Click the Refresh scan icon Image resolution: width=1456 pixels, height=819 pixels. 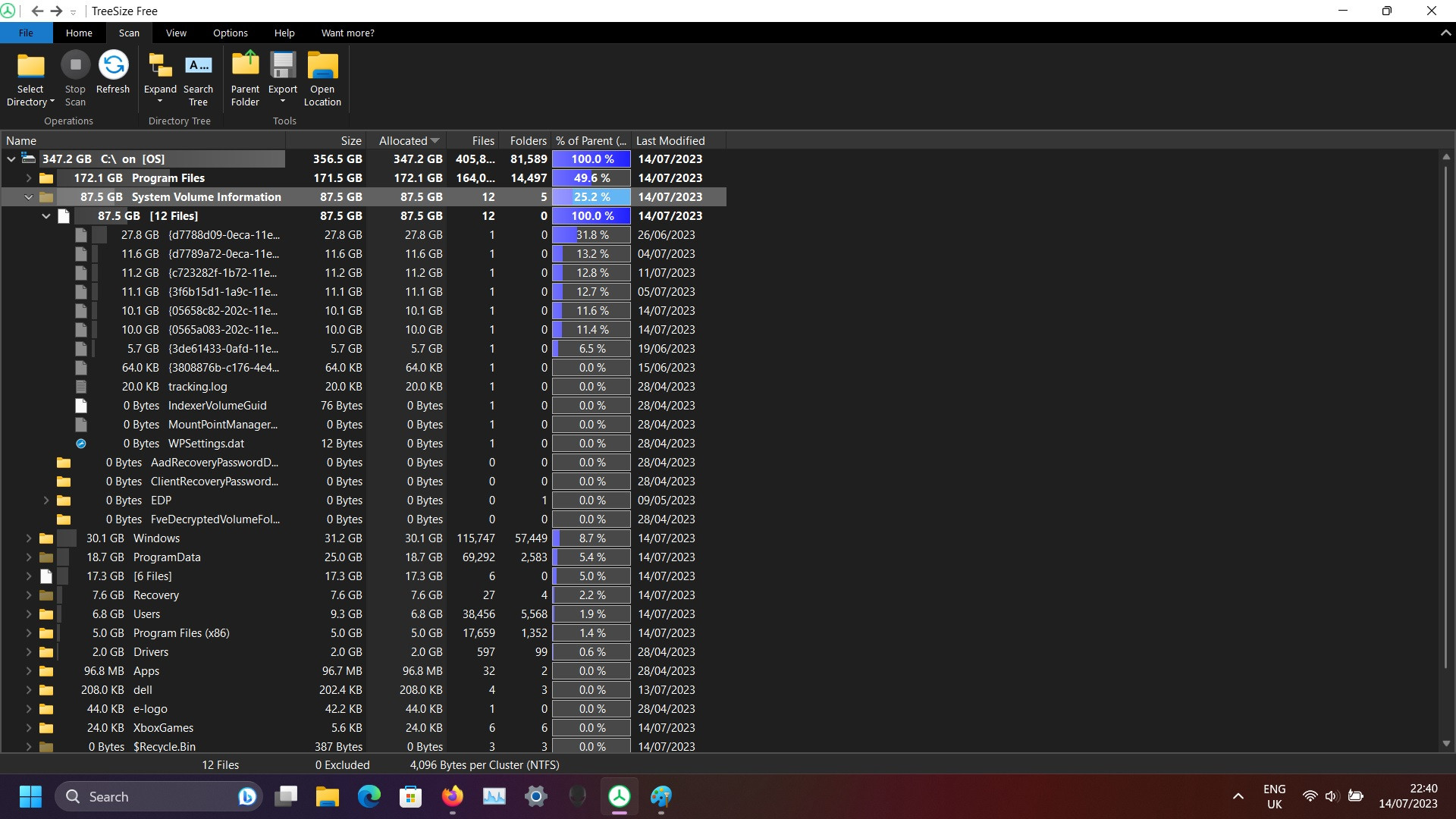[x=113, y=65]
